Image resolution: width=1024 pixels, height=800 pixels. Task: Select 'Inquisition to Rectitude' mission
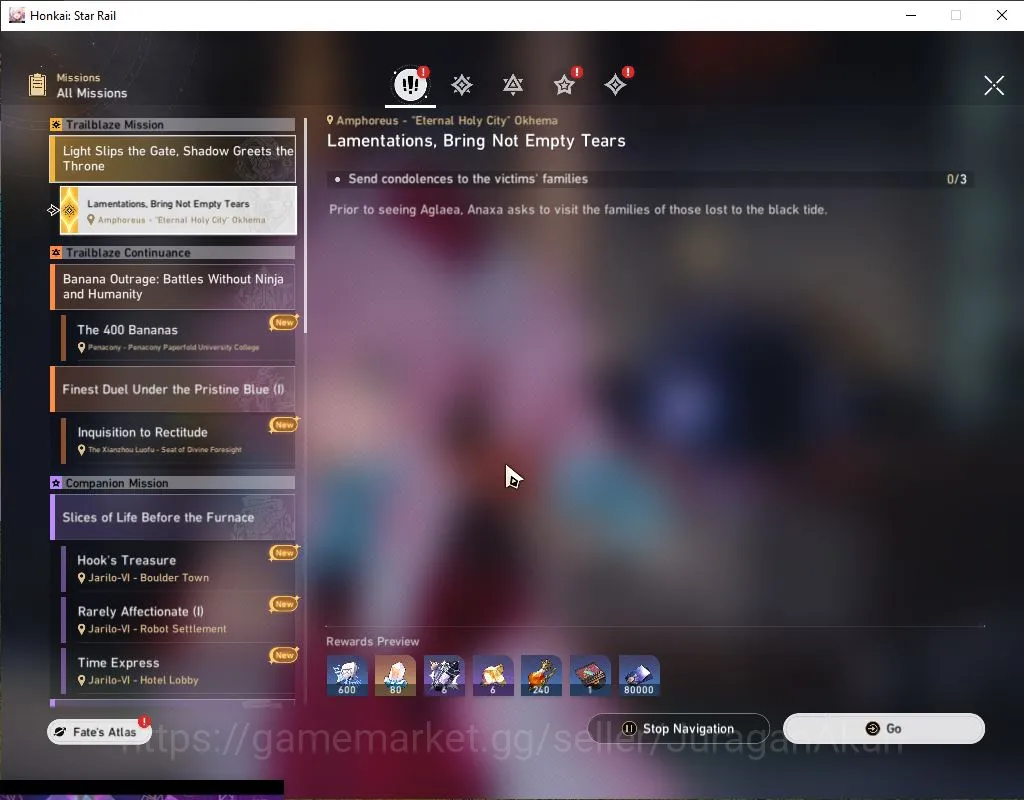point(178,440)
